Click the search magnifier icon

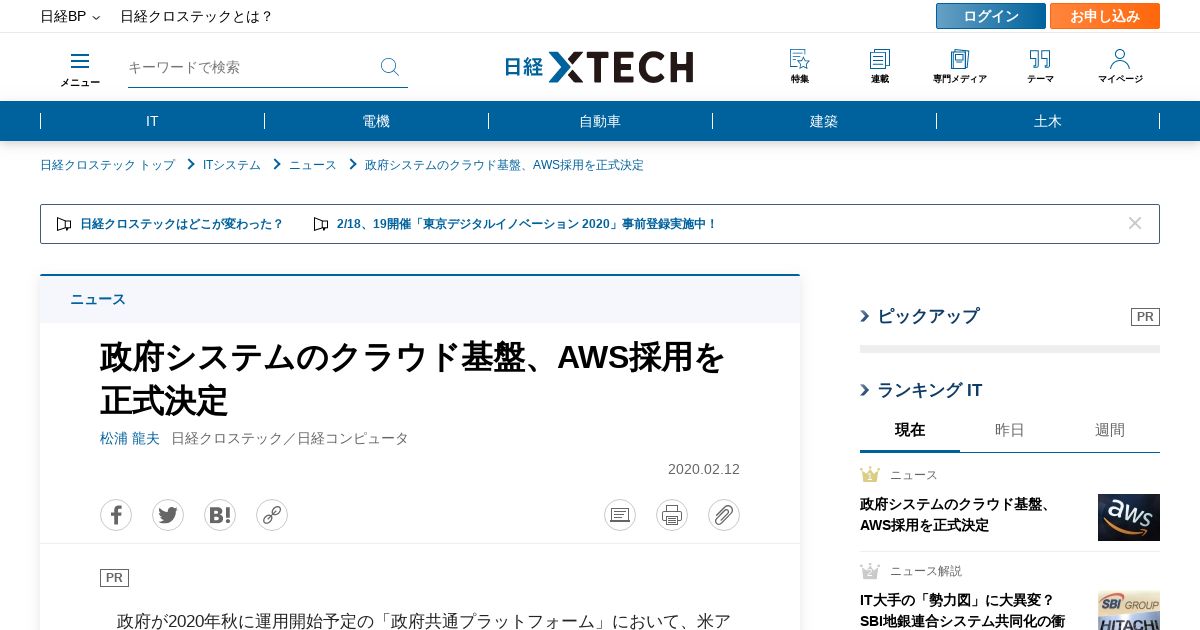pyautogui.click(x=390, y=67)
